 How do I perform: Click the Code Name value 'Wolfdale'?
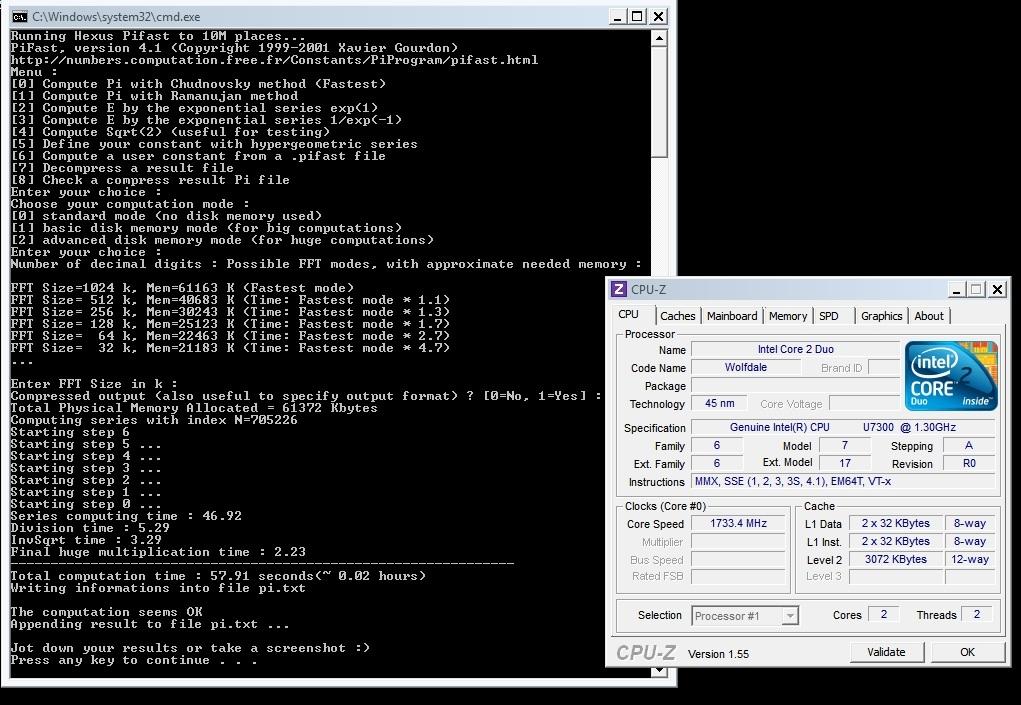[746, 367]
